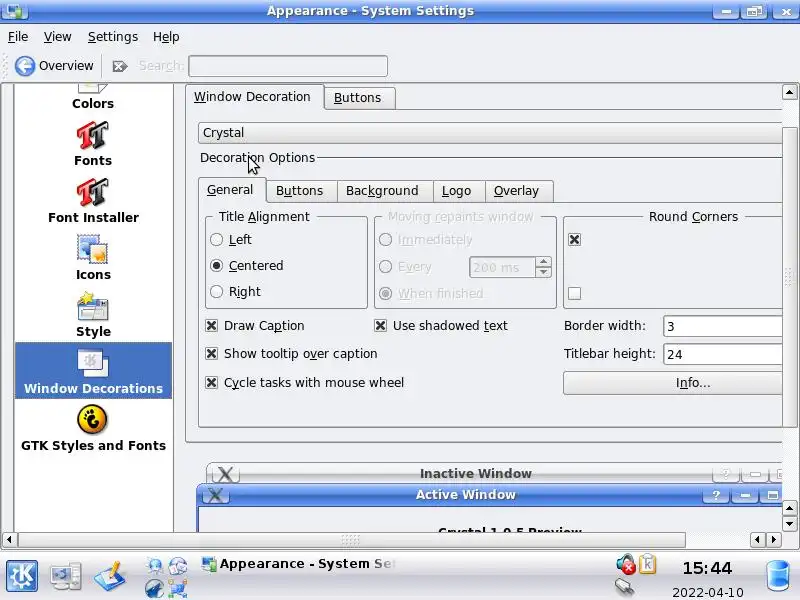Image resolution: width=800 pixels, height=600 pixels.
Task: Select Window Decorations in the sidebar
Action: pyautogui.click(x=93, y=370)
